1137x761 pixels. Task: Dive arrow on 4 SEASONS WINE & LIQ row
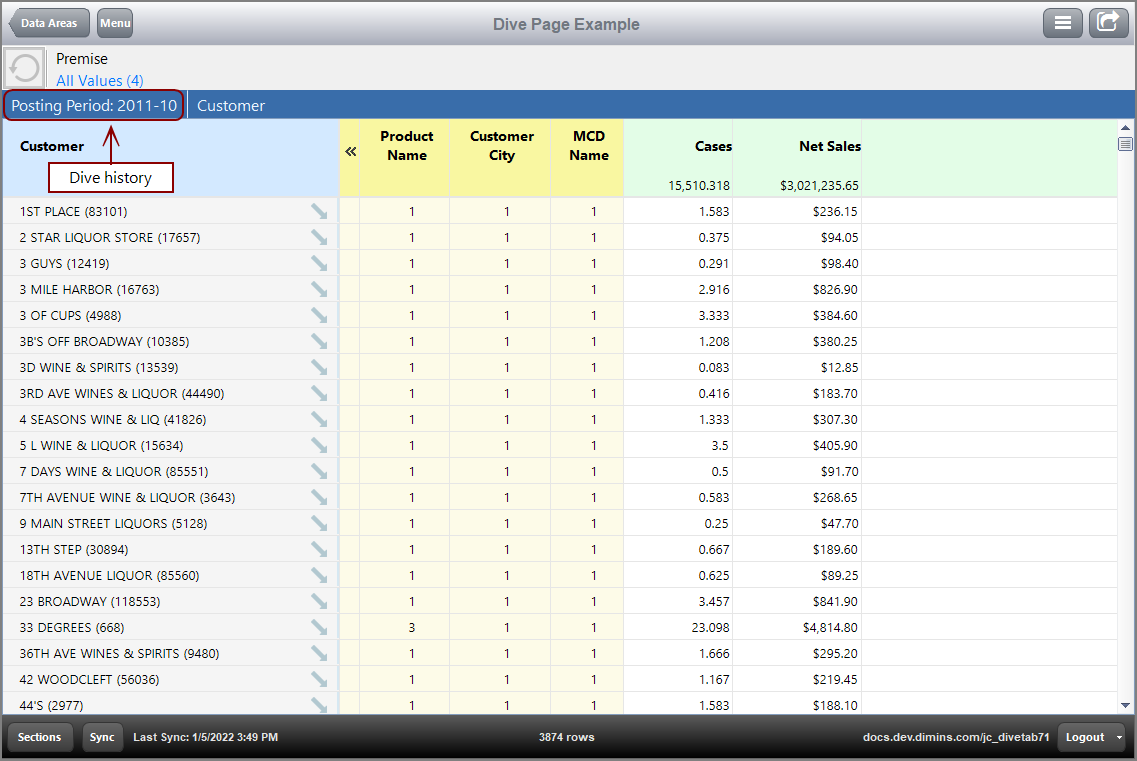[319, 419]
